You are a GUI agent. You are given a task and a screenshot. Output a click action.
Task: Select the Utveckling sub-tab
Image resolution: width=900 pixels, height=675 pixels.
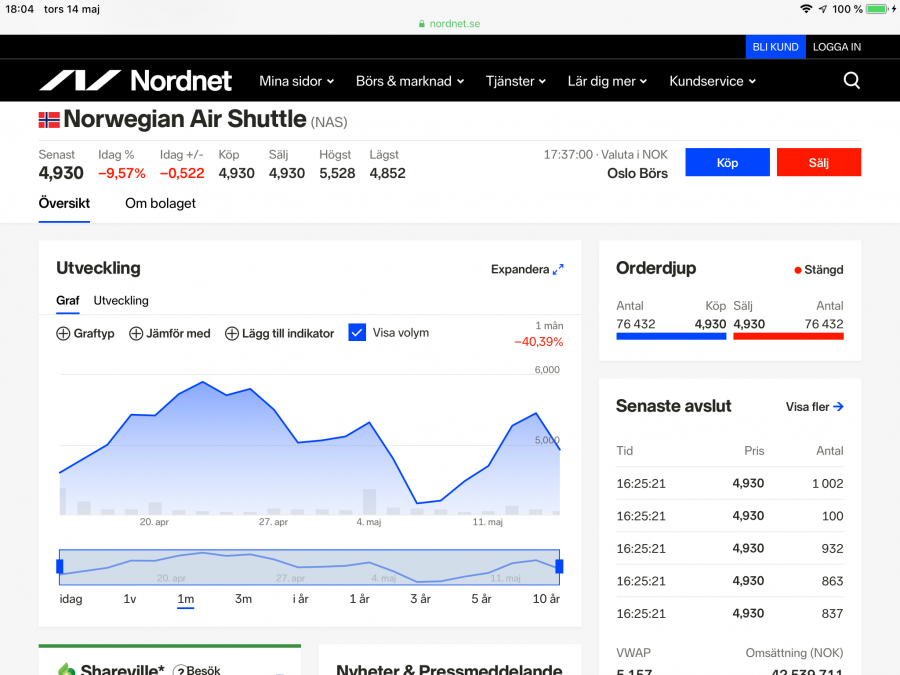tap(121, 300)
